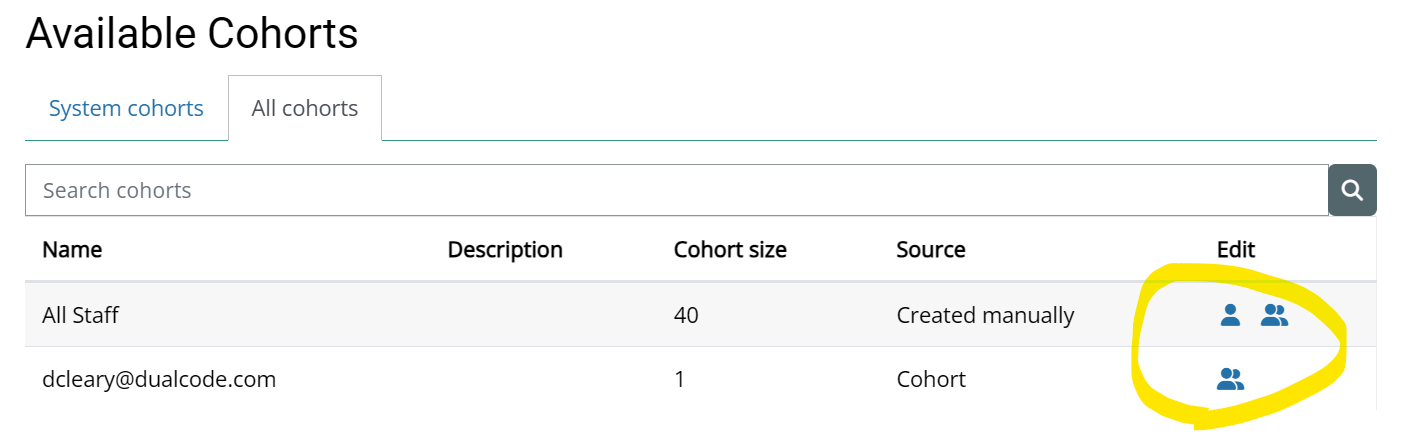1411x442 pixels.
Task: Select the All cohorts tab
Action: click(304, 108)
